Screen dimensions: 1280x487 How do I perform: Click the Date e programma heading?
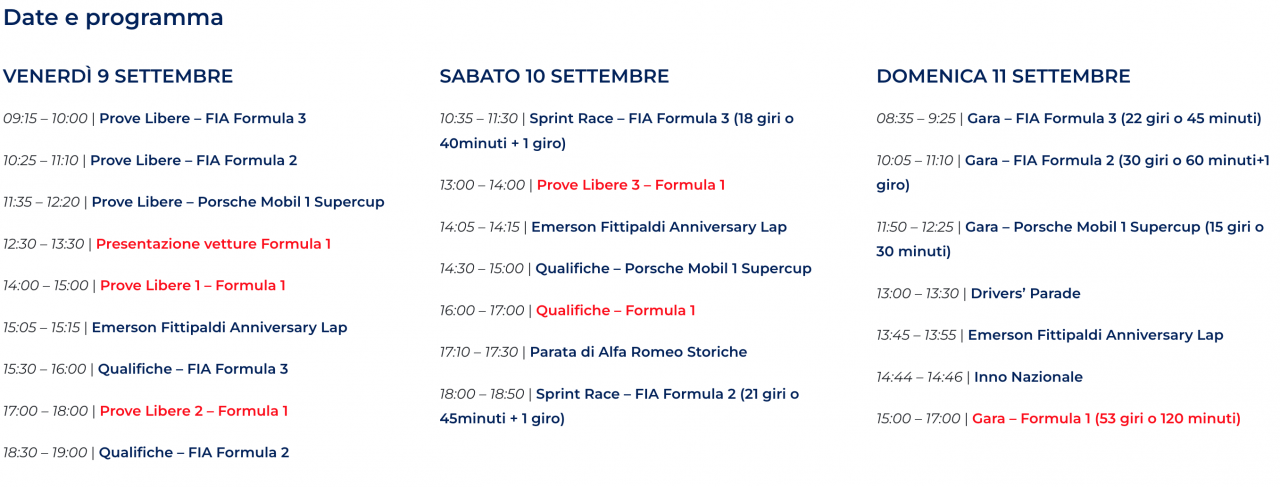coord(113,18)
